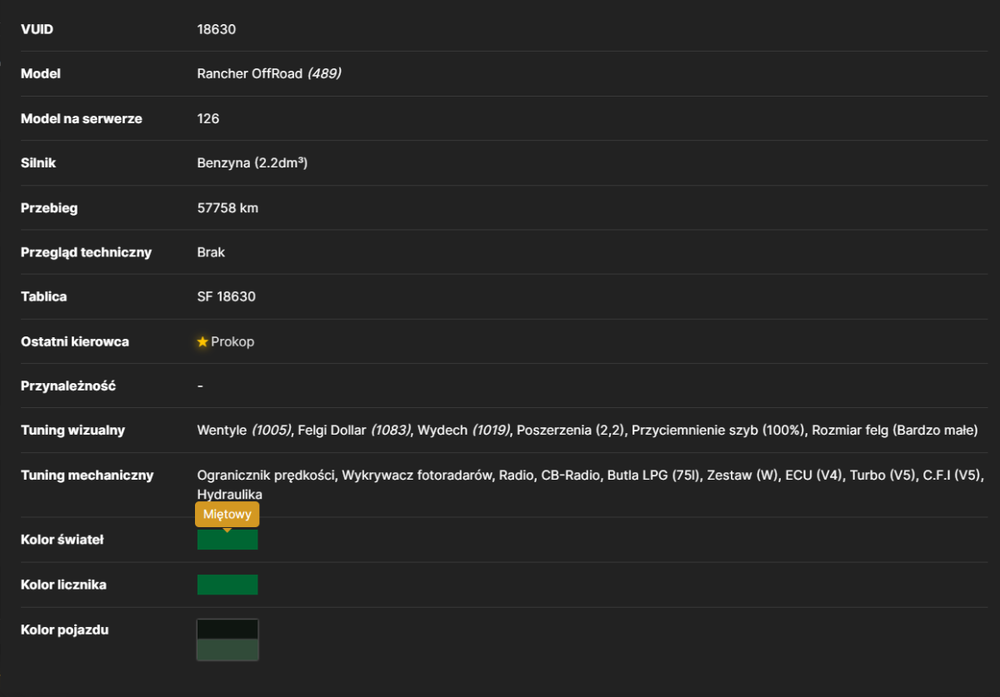The width and height of the screenshot is (1000, 697).
Task: Click the Turbo (V5) tuning entry
Action: 883,475
